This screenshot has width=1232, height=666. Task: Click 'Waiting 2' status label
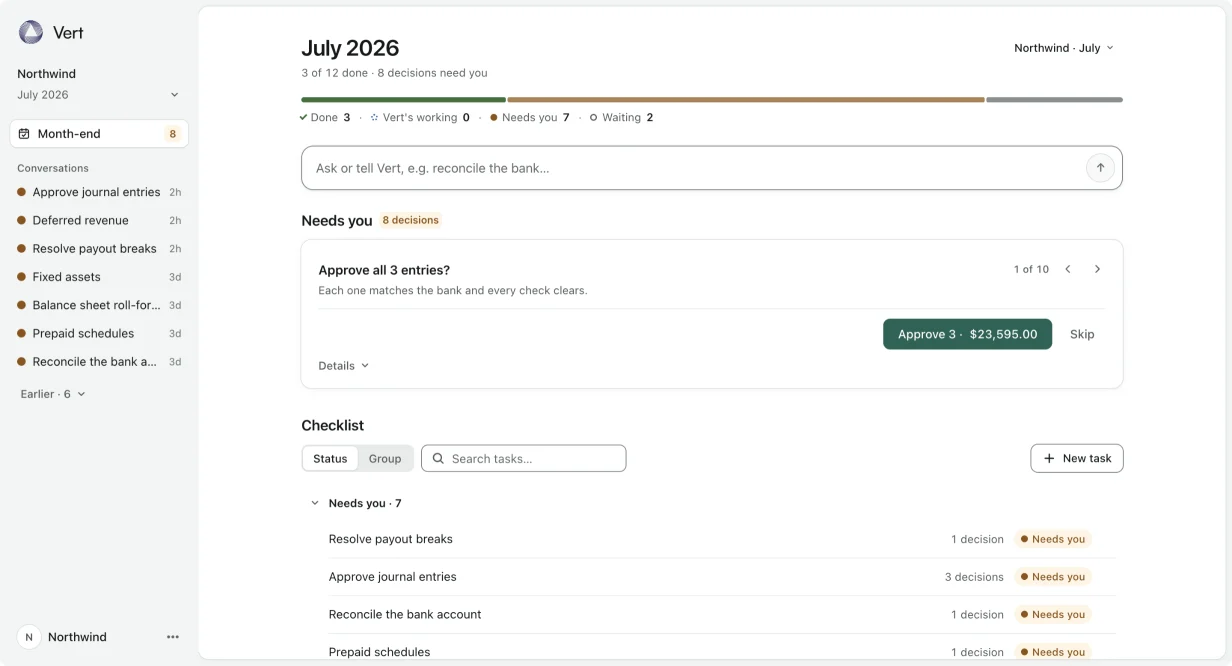click(x=621, y=117)
